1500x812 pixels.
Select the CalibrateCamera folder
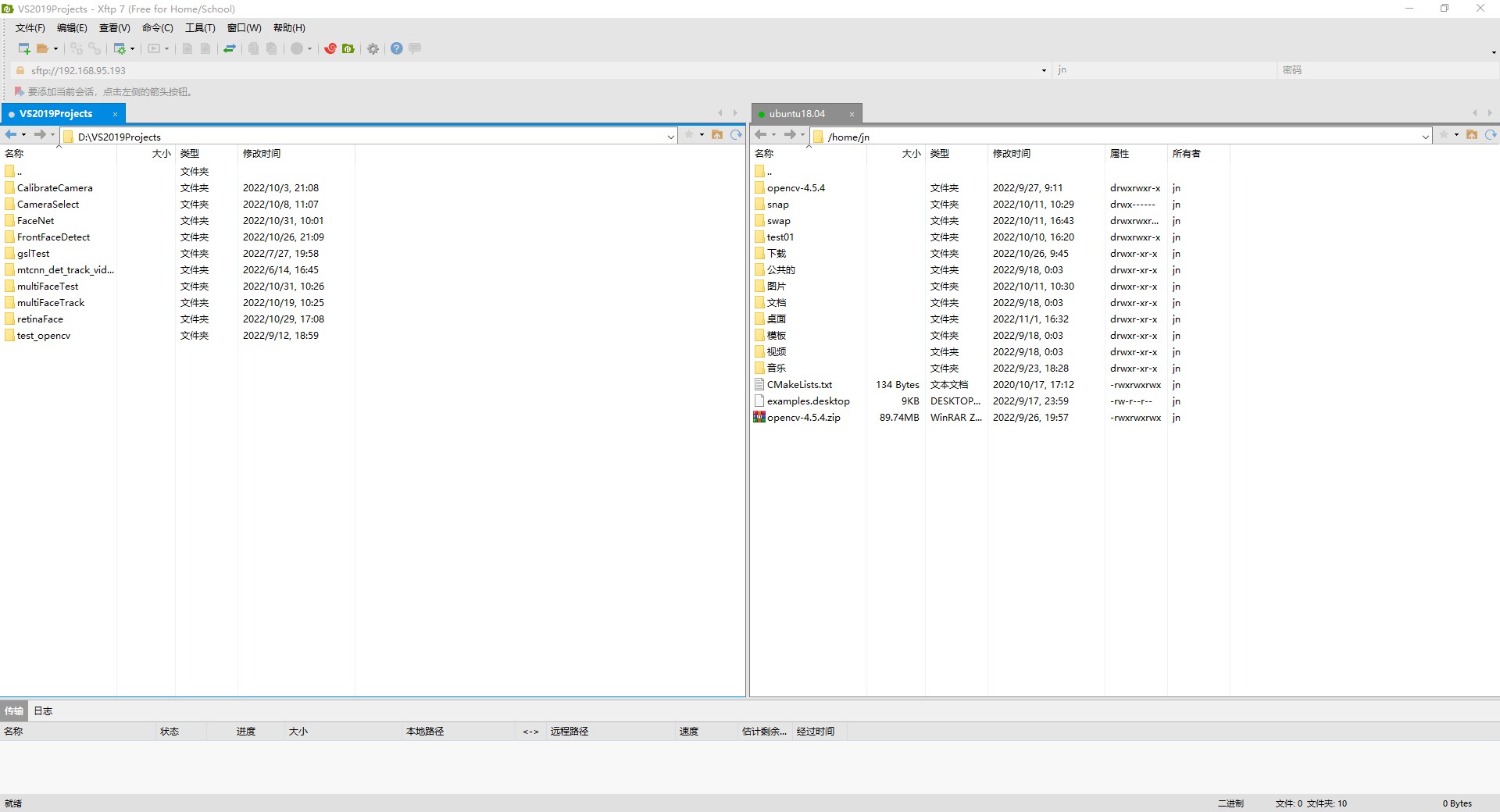pyautogui.click(x=55, y=188)
